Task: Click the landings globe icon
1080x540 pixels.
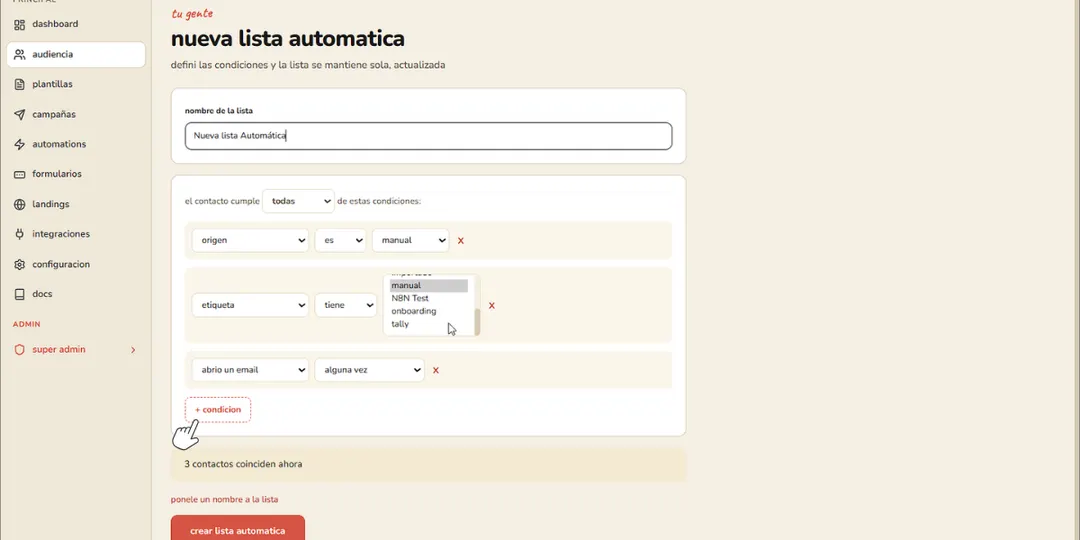Action: click(19, 204)
